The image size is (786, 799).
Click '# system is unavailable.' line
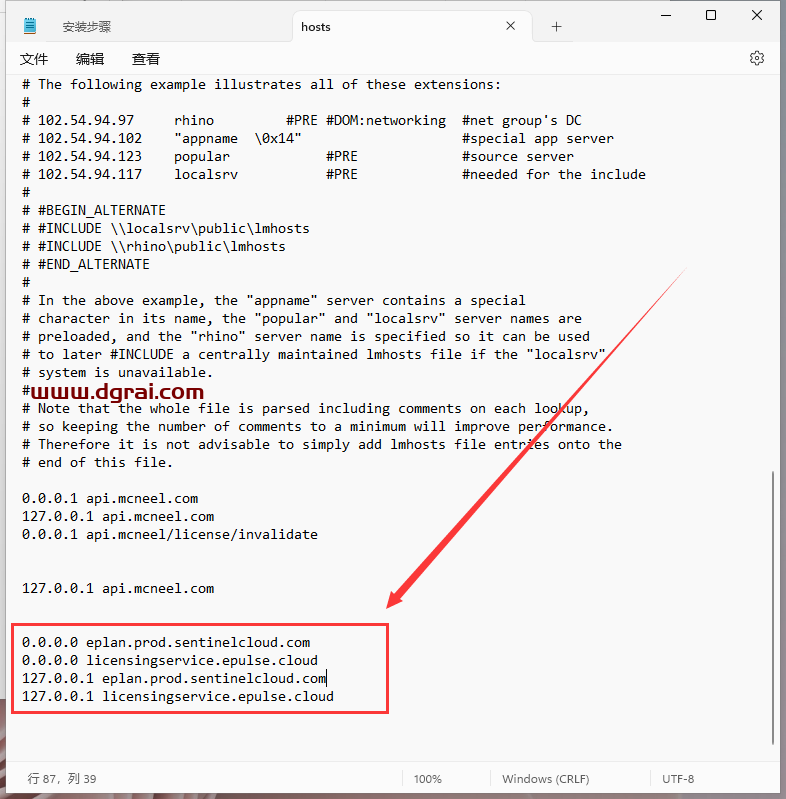point(117,372)
